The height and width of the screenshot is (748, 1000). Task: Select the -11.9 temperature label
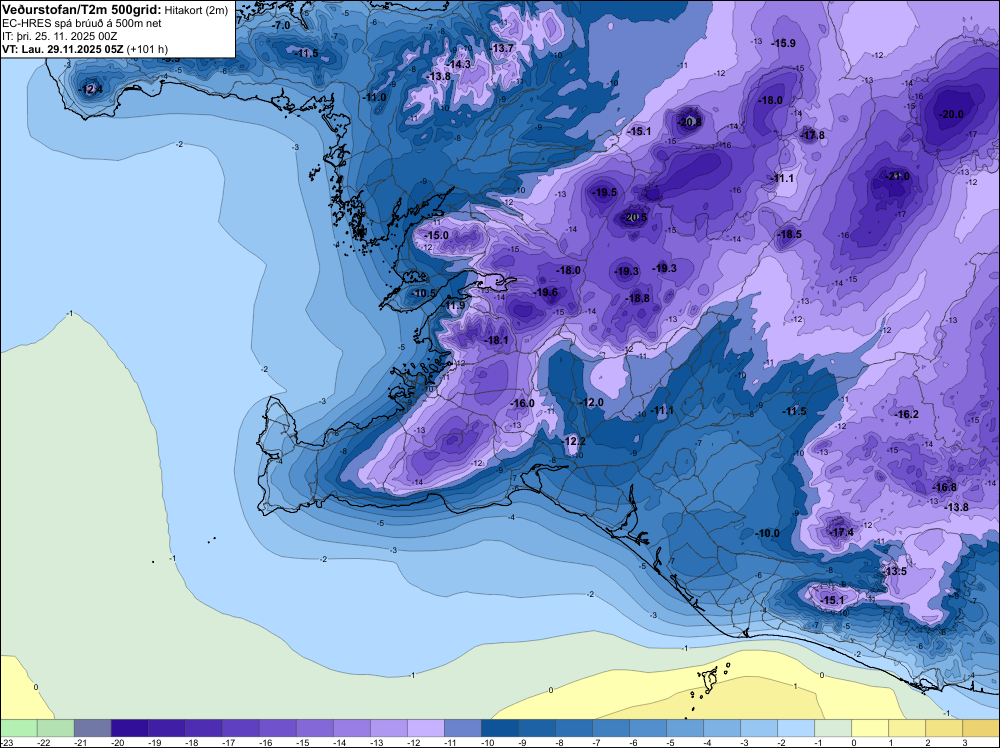tap(455, 305)
